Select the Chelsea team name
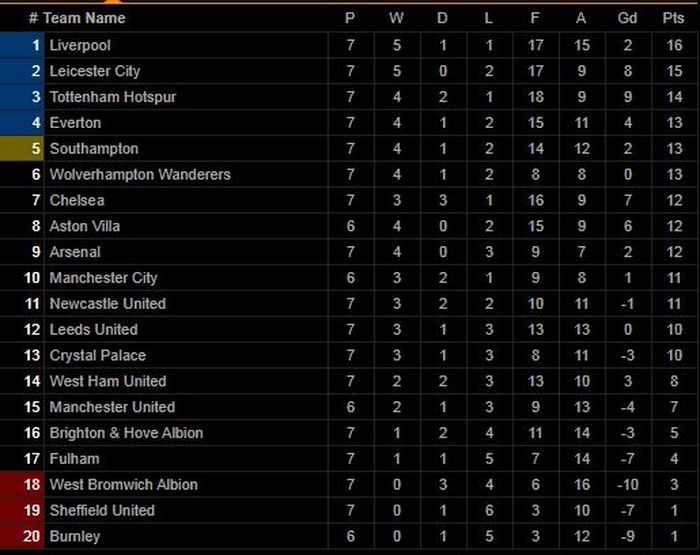Viewport: 700px width, 555px height. pos(76,200)
